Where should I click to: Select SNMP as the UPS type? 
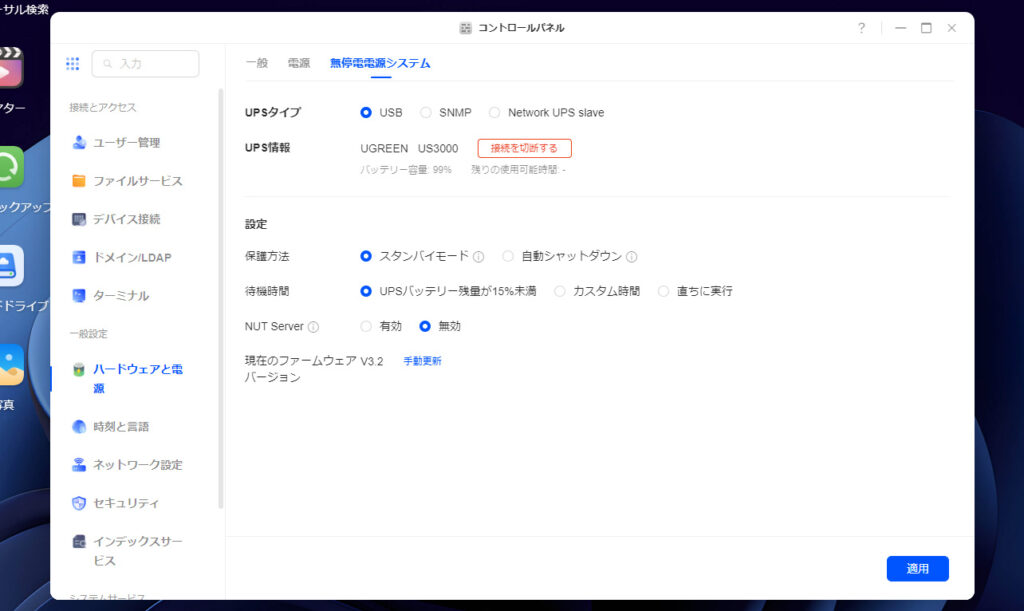[x=426, y=113]
